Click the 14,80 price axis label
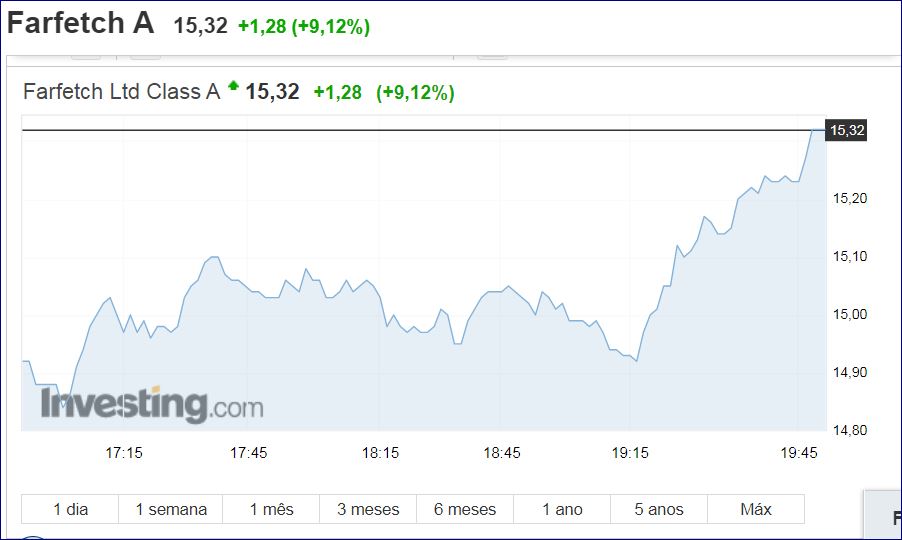Screen dimensions: 902x540 point(849,431)
